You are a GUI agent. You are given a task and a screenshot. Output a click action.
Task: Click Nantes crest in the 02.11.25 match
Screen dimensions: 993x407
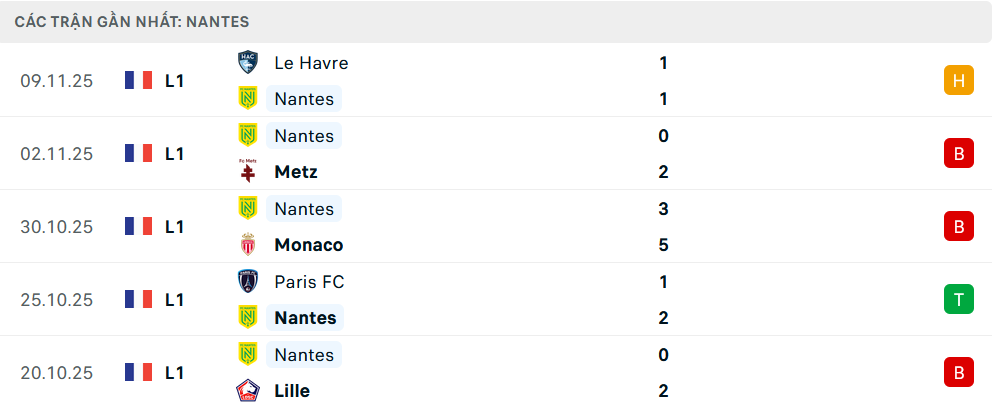(x=248, y=135)
